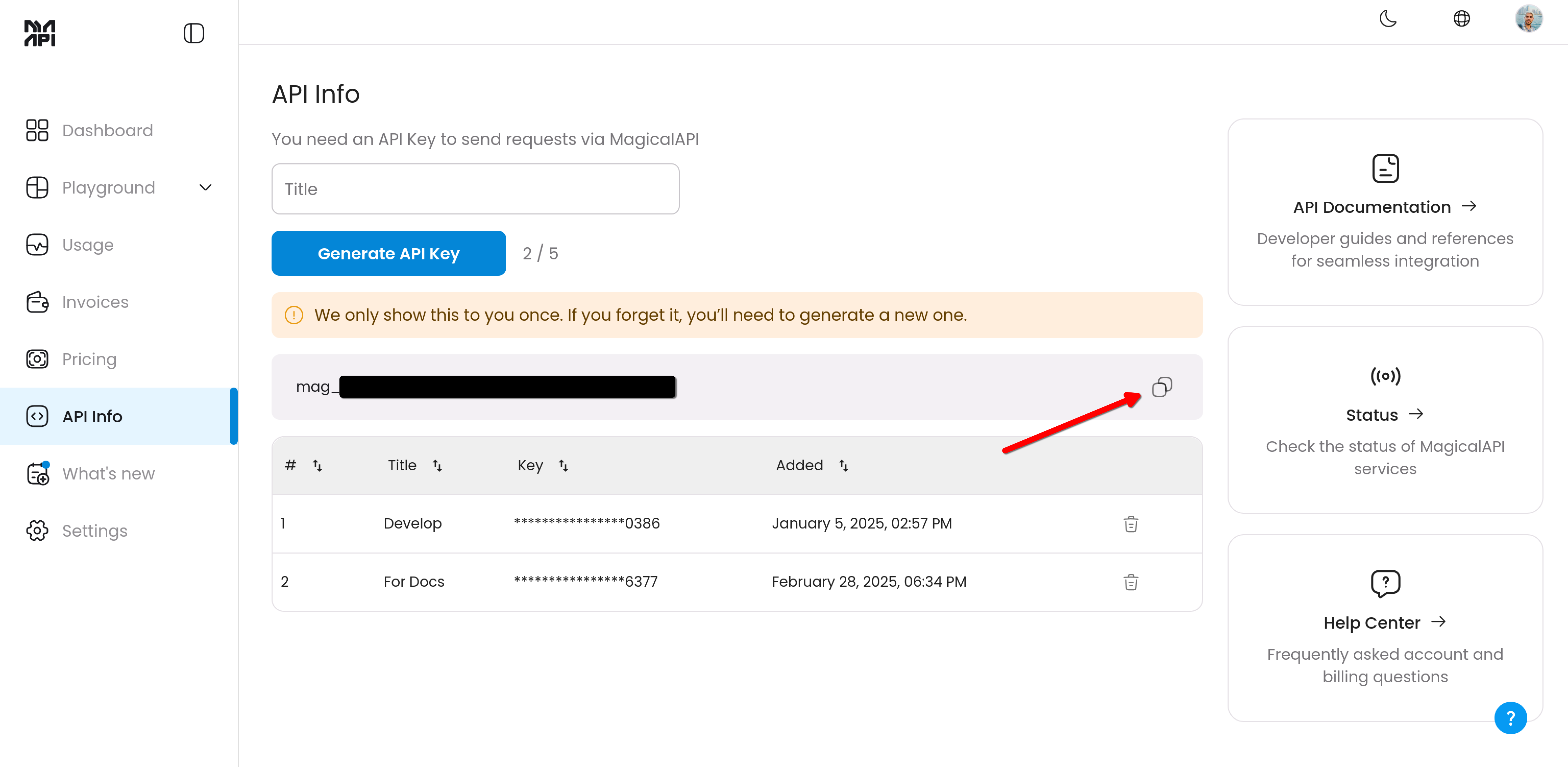Toggle dark mode with moon icon

(x=1388, y=19)
